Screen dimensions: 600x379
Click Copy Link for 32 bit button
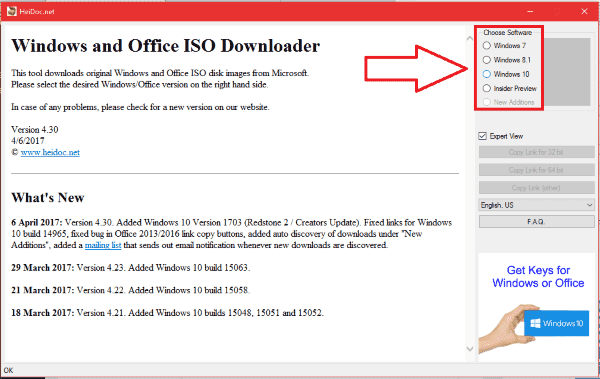536,152
